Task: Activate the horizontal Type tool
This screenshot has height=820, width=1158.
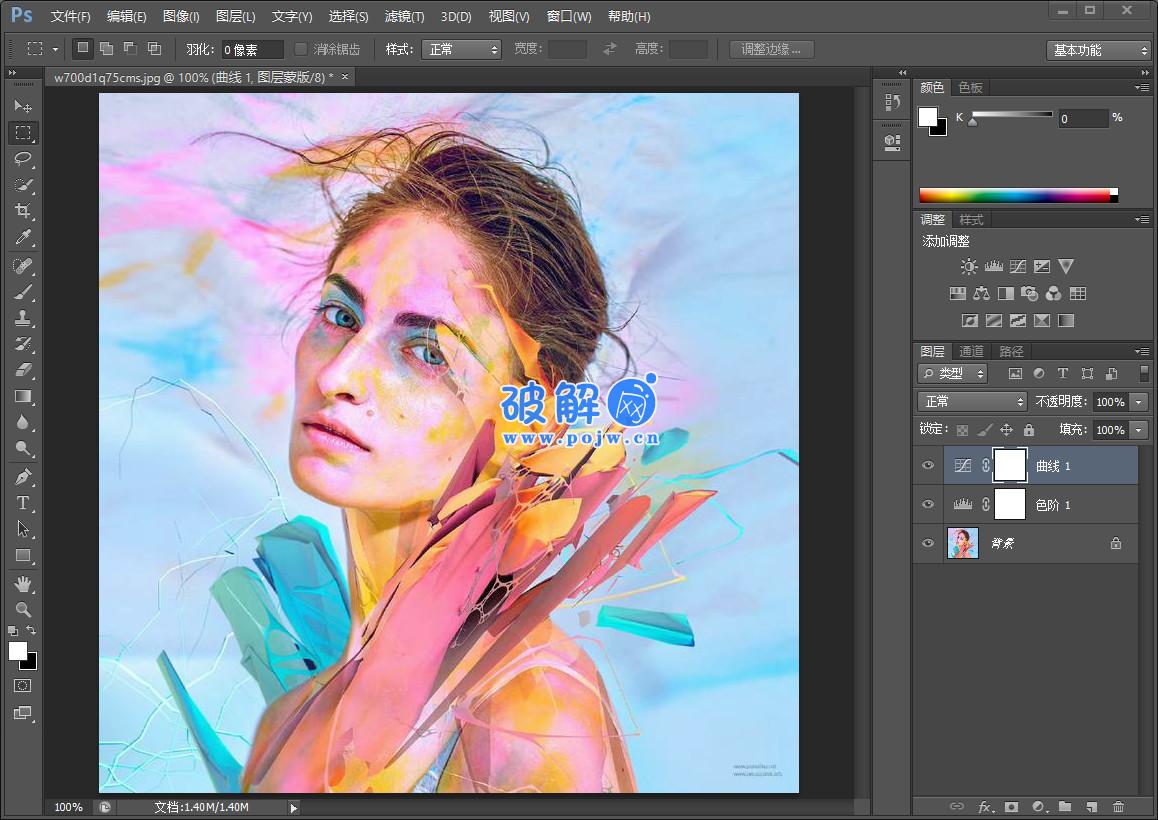Action: pyautogui.click(x=22, y=503)
